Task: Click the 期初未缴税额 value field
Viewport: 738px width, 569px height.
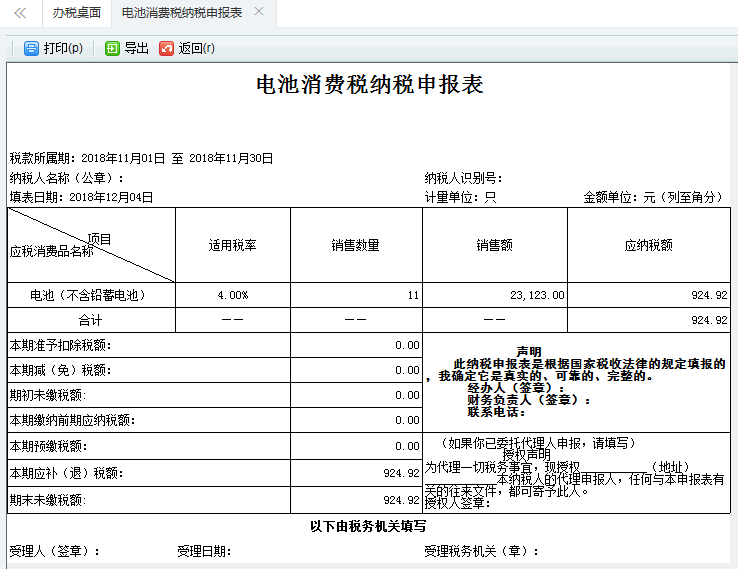Action: [x=356, y=395]
